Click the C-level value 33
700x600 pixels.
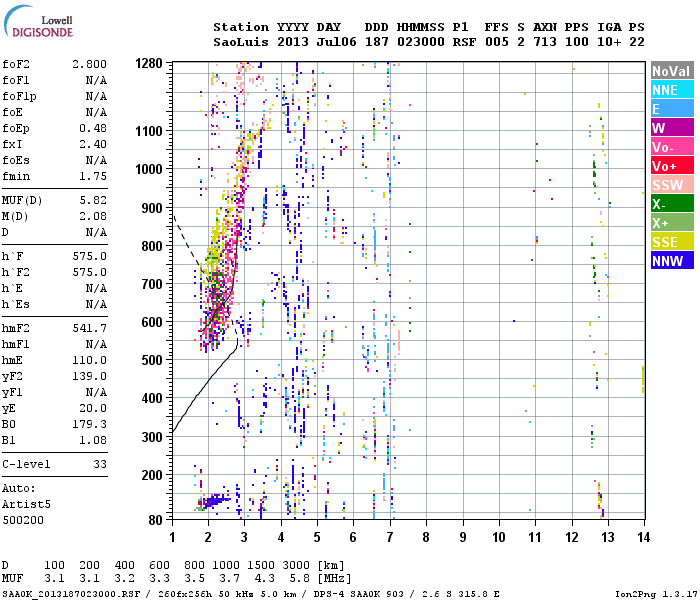pyautogui.click(x=100, y=464)
